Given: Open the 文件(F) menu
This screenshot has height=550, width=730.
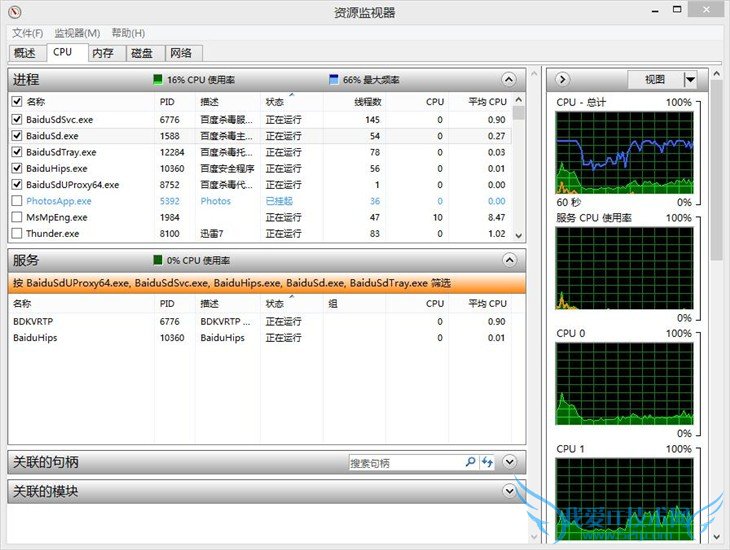Looking at the screenshot, I should coord(27,33).
